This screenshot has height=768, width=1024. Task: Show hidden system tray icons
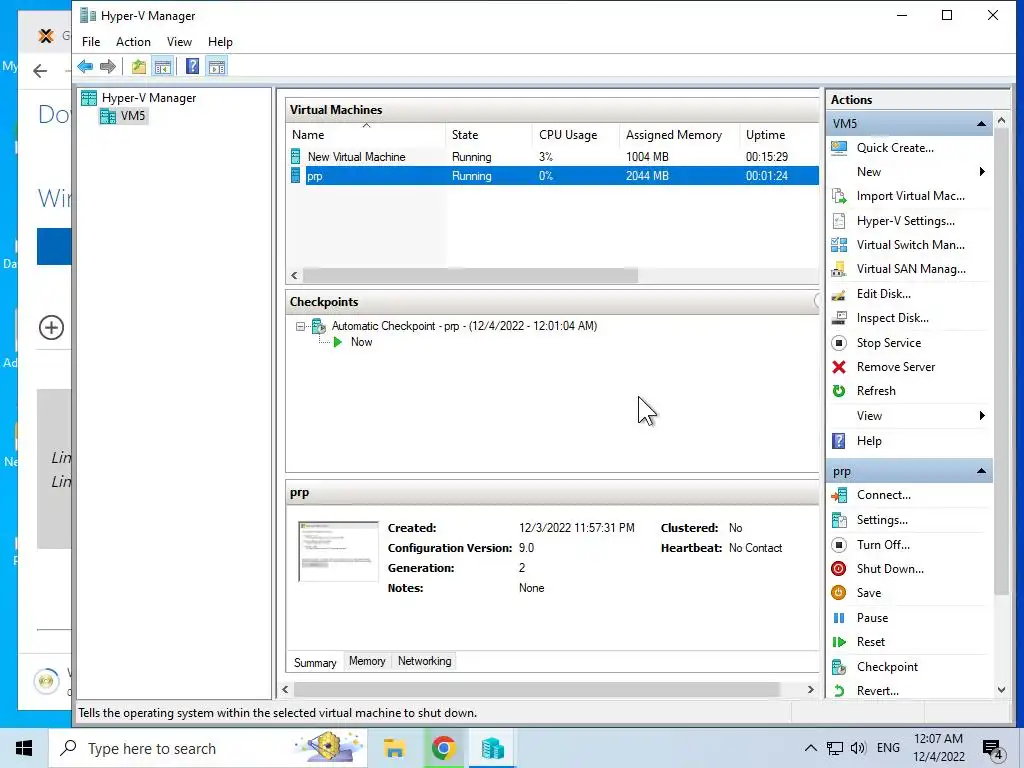click(810, 748)
